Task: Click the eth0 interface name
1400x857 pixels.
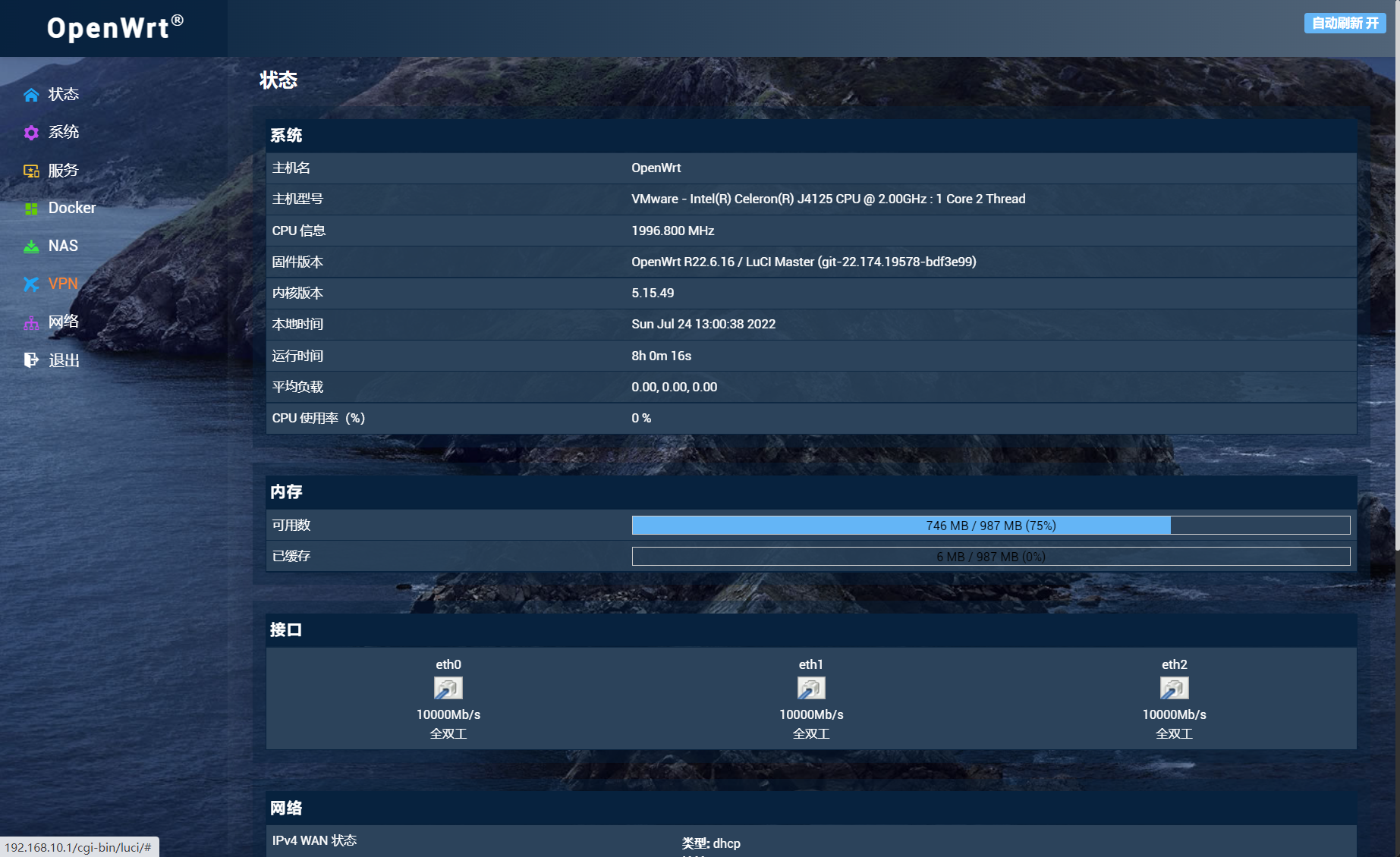Action: pyautogui.click(x=448, y=664)
